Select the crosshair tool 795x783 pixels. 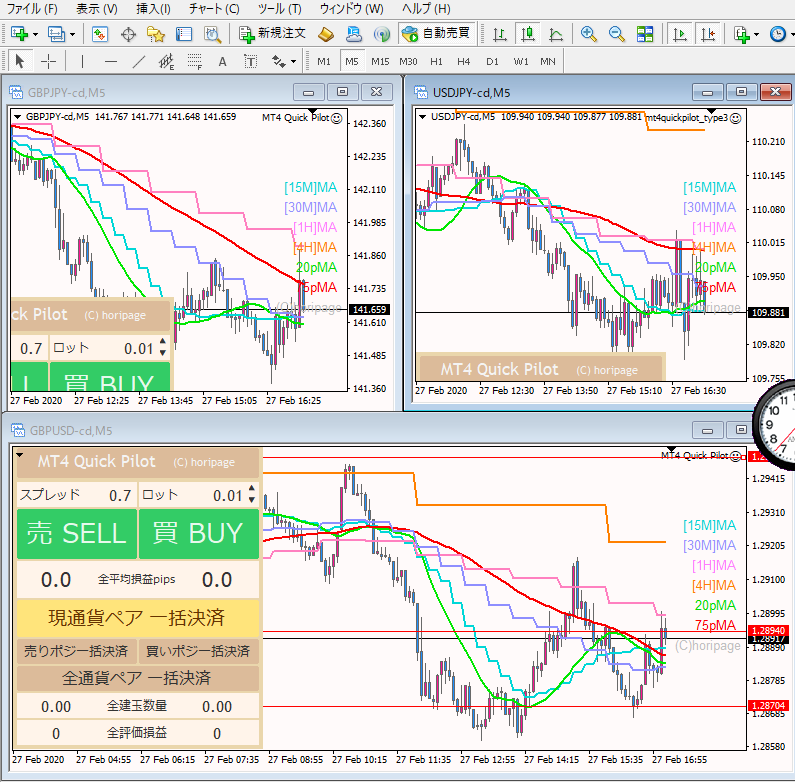[x=48, y=62]
